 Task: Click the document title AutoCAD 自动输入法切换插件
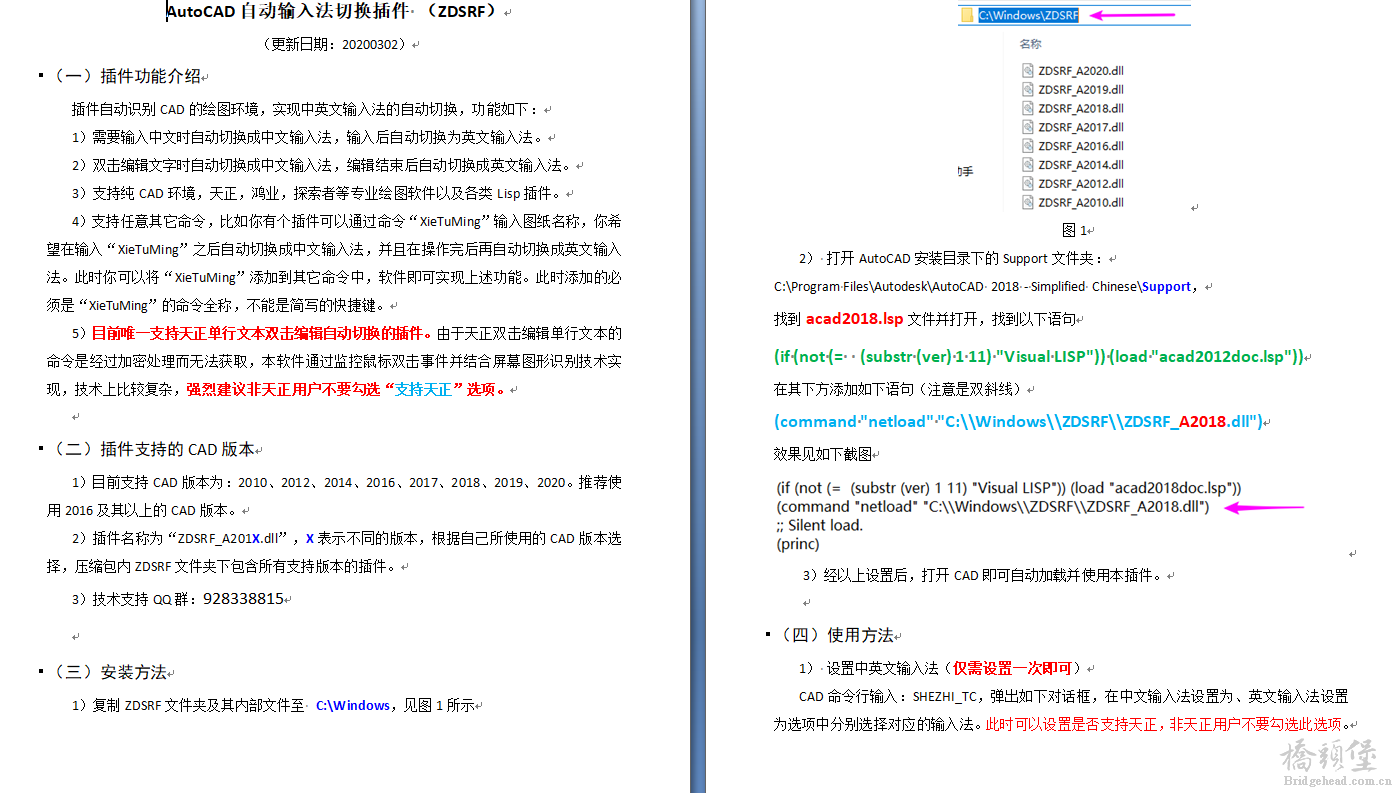[288, 12]
